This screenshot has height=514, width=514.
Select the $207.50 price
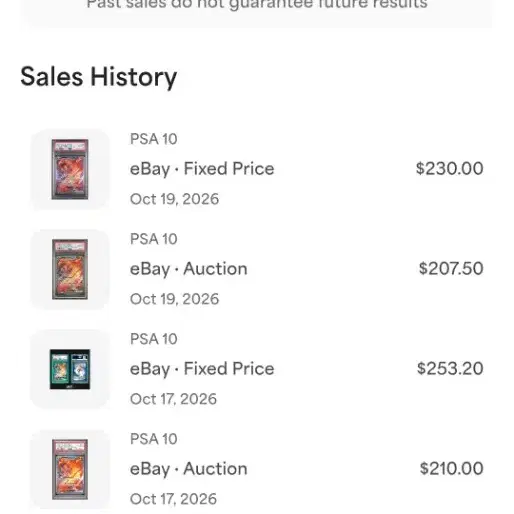pyautogui.click(x=451, y=268)
